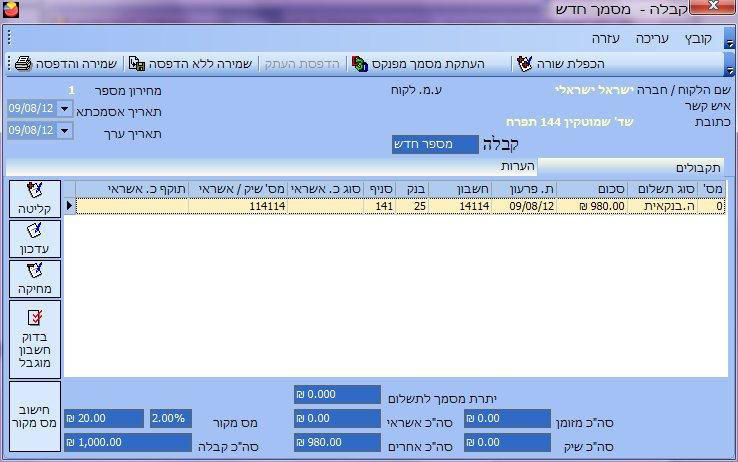This screenshot has height=462, width=738.
Task: Click the מחיקה delete side button
Action: 35,279
